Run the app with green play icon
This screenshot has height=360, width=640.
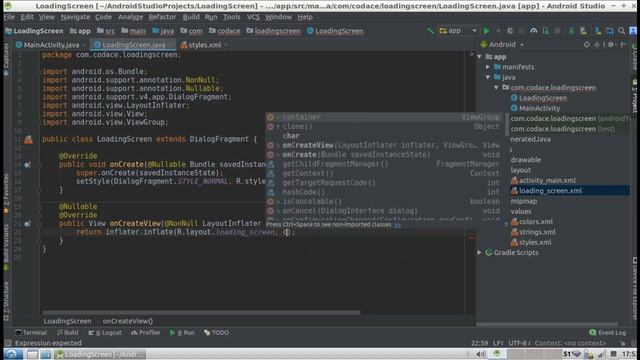[487, 31]
